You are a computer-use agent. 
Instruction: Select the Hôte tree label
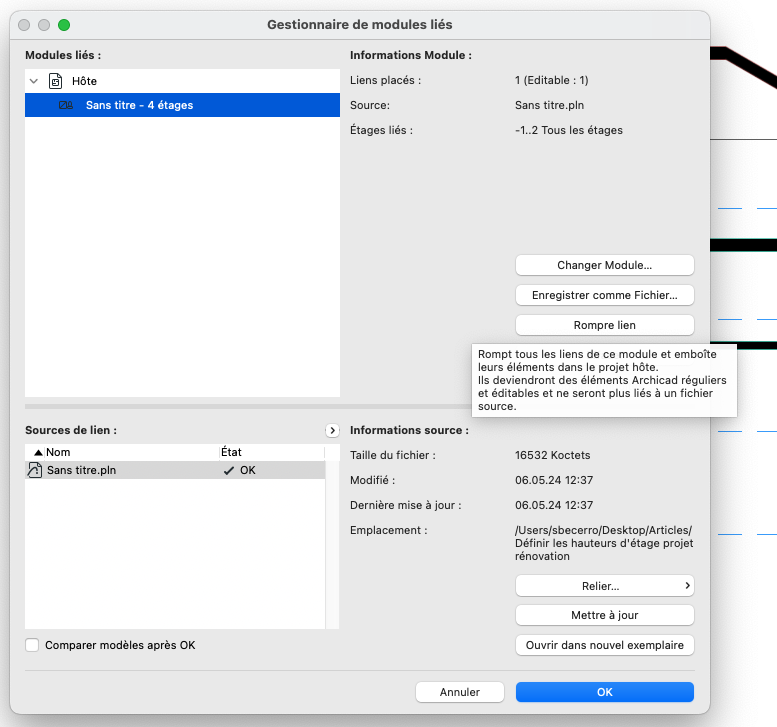(x=84, y=81)
